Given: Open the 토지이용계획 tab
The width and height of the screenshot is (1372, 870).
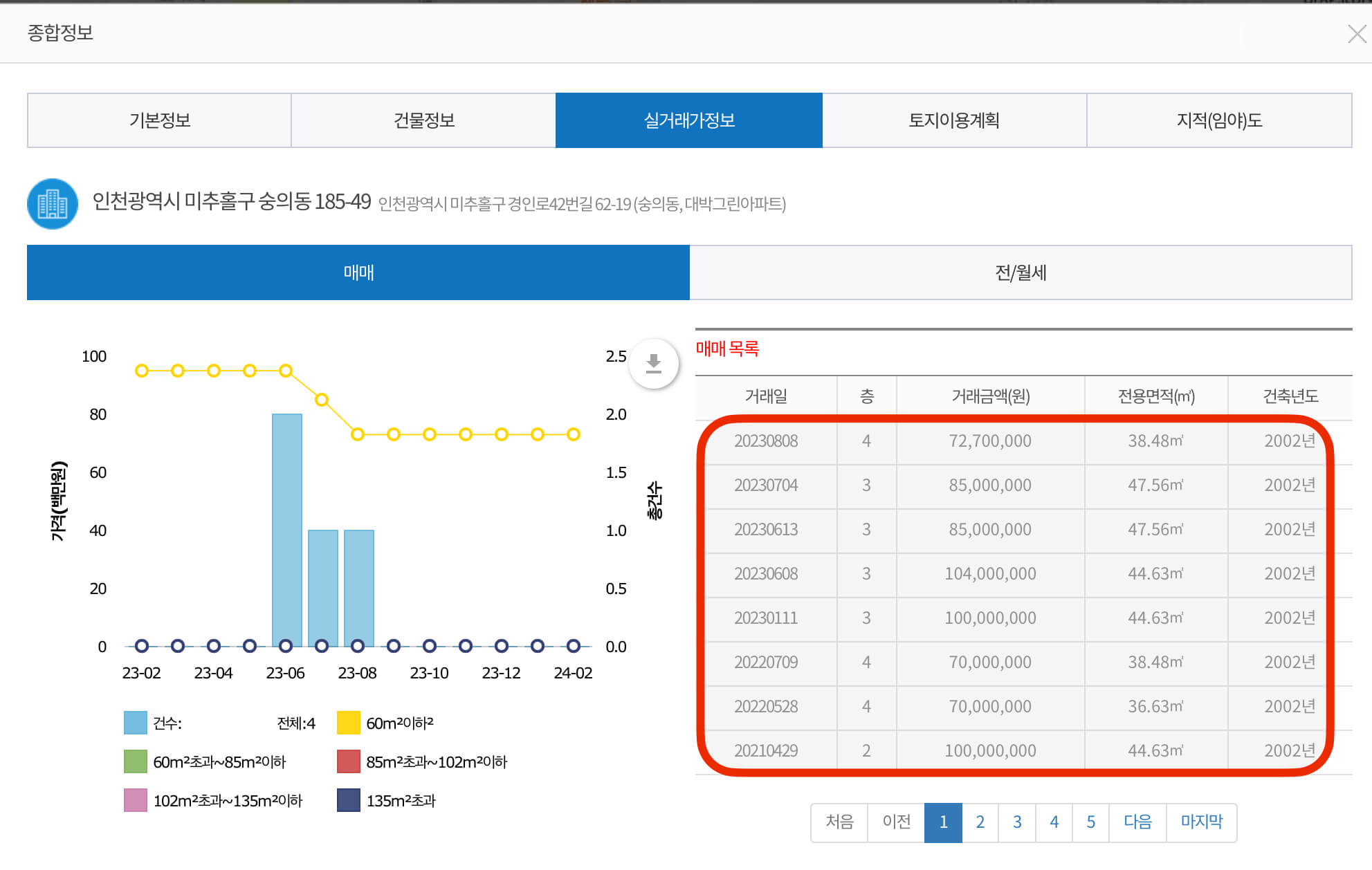Looking at the screenshot, I should click(x=953, y=120).
